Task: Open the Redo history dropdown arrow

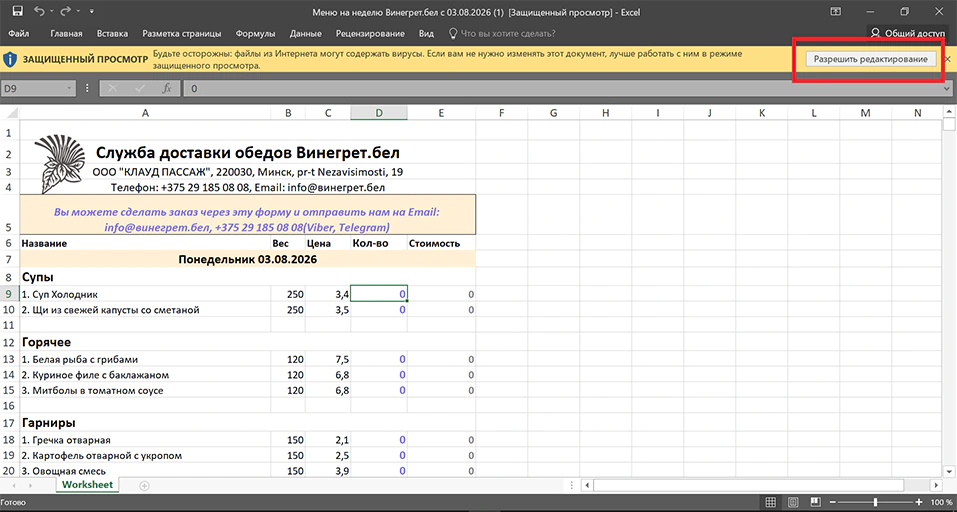Action: pyautogui.click(x=76, y=12)
